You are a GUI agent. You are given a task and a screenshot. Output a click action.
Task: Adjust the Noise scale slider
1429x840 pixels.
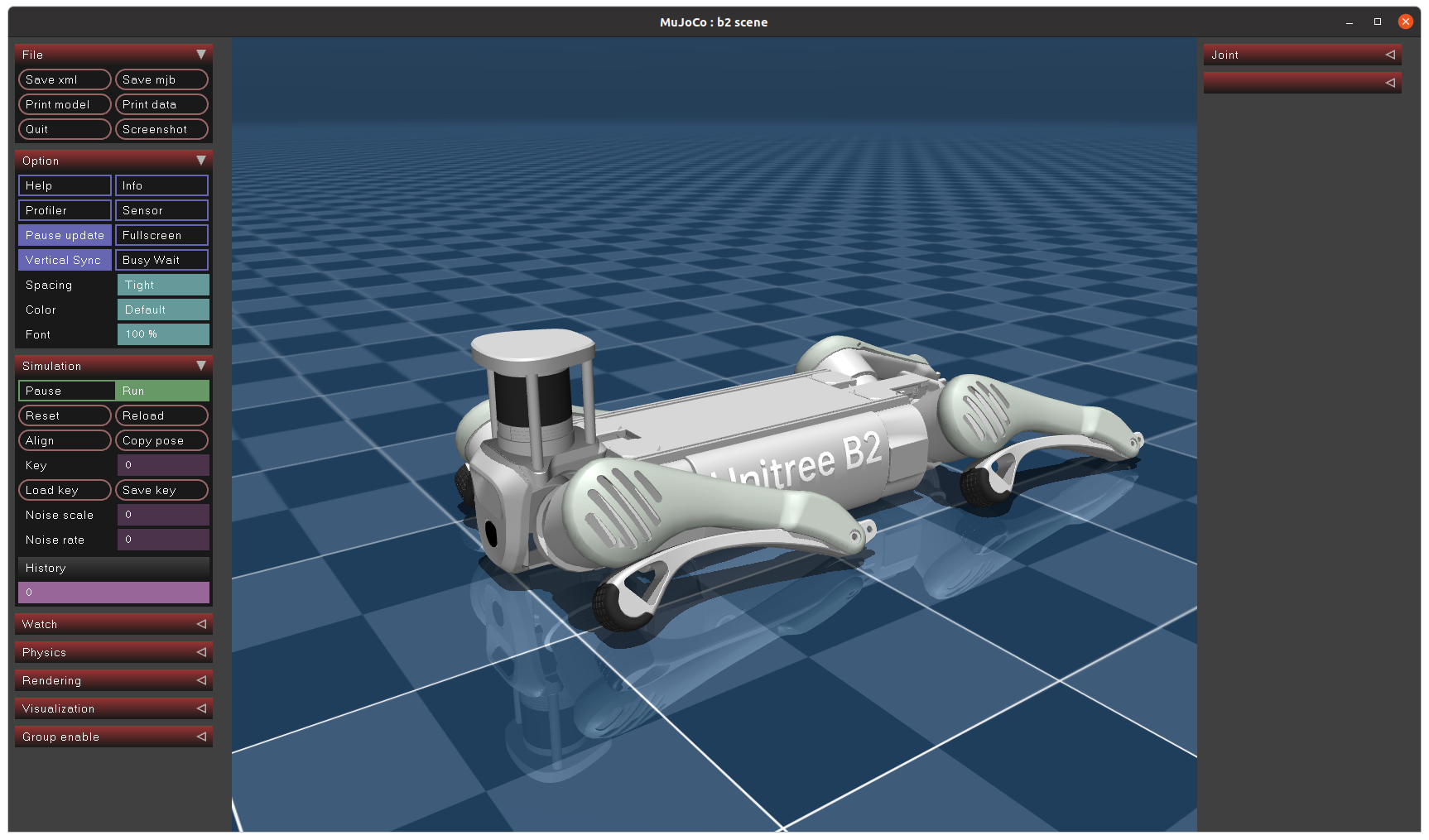point(163,515)
